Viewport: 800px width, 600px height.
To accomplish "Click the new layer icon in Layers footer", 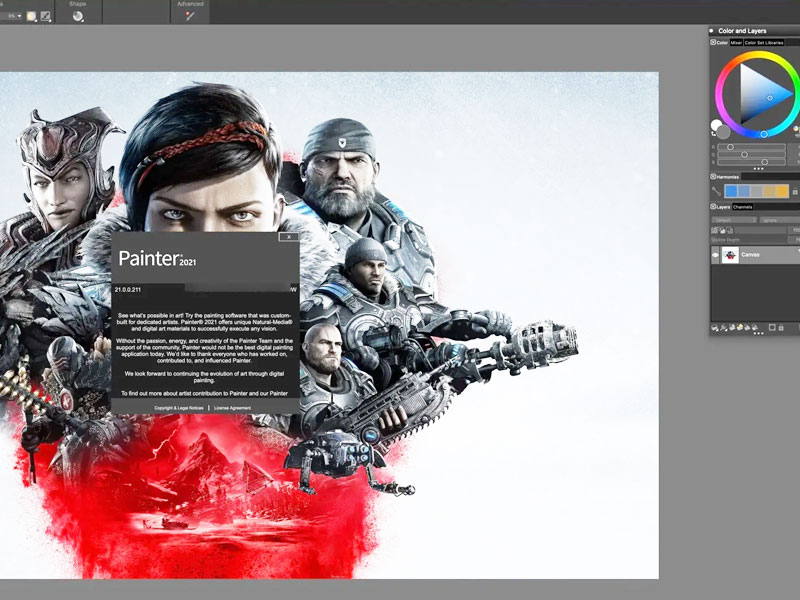I will 732,328.
